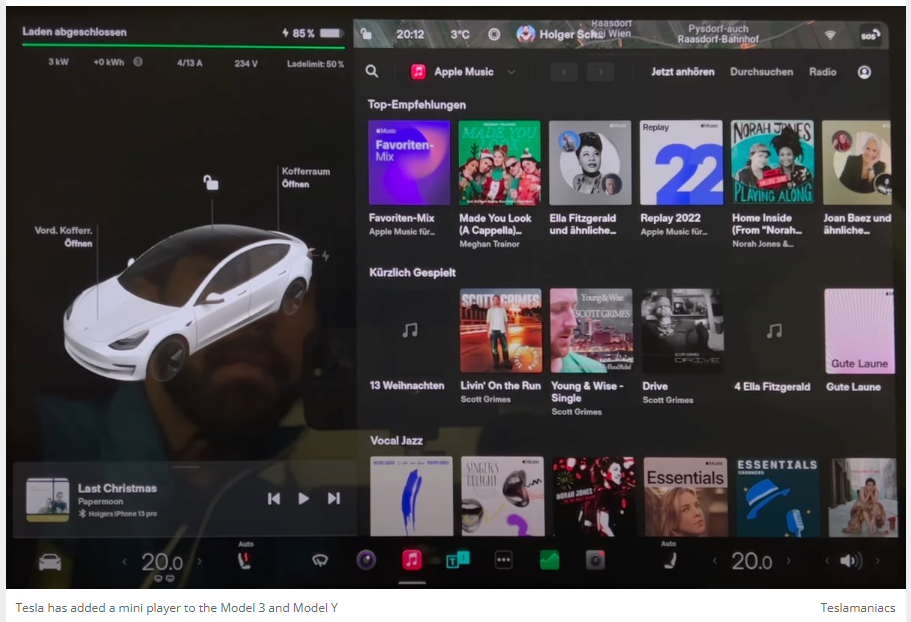The image size is (911, 622).
Task: Tap the green charging progress bar
Action: 183,46
